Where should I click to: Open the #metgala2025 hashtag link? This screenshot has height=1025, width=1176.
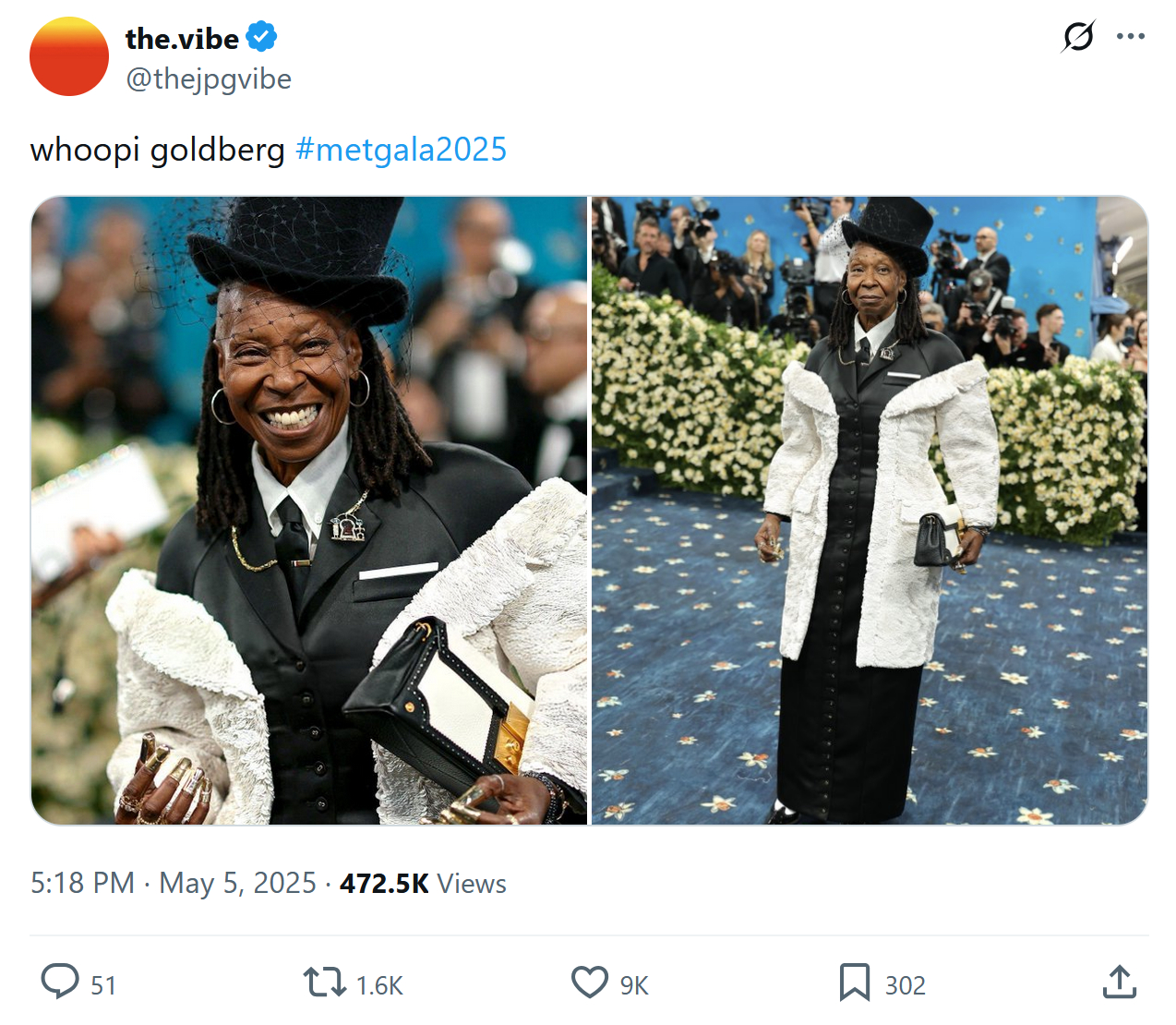[402, 150]
